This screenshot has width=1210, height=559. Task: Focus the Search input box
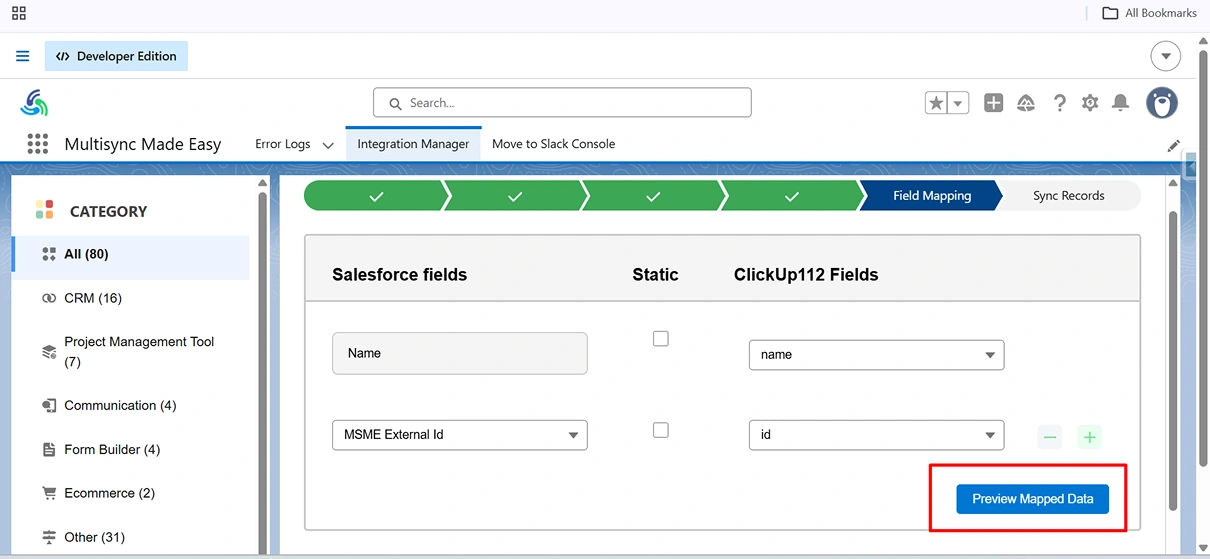(562, 102)
